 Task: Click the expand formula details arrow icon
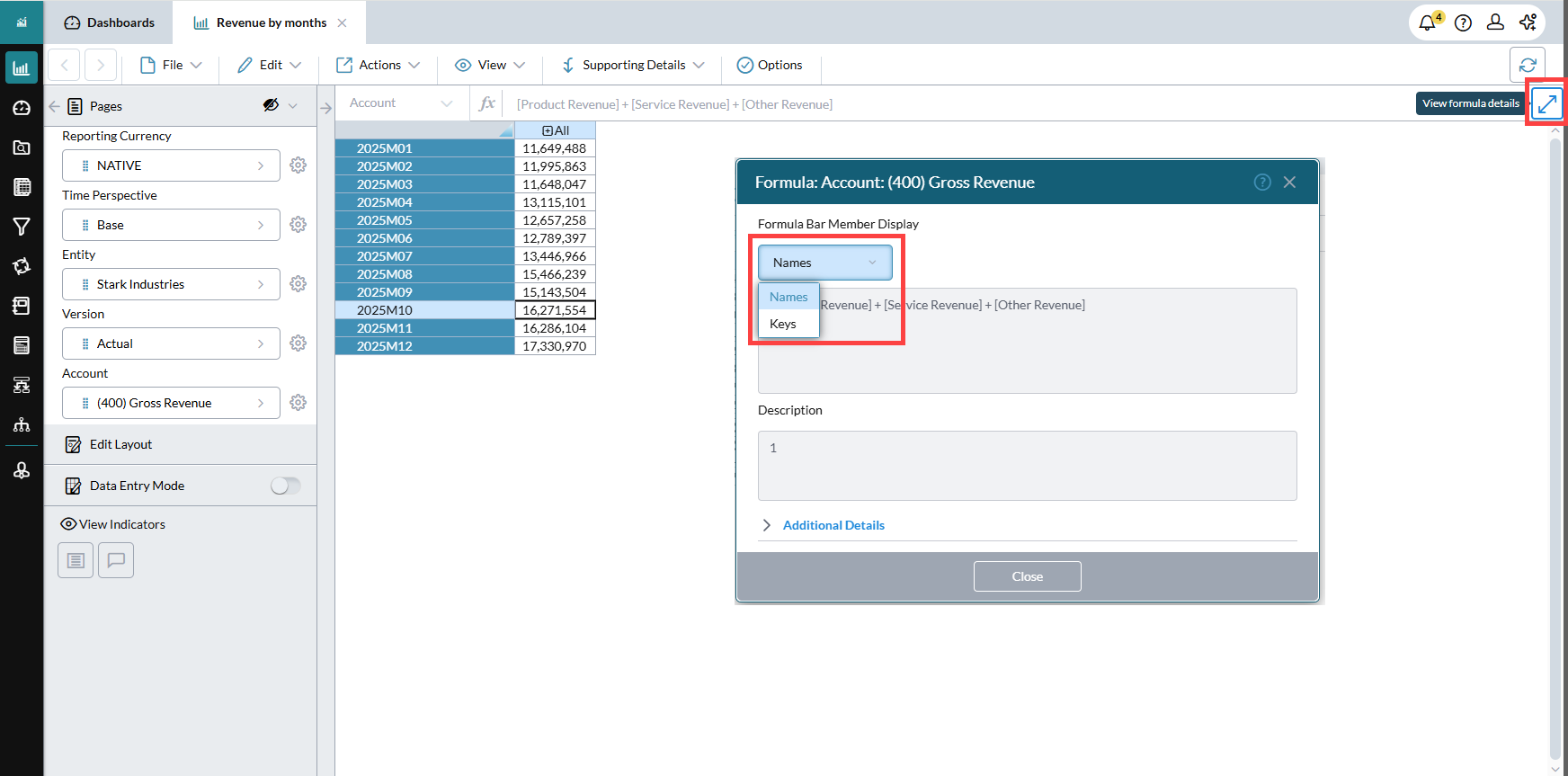(1546, 104)
